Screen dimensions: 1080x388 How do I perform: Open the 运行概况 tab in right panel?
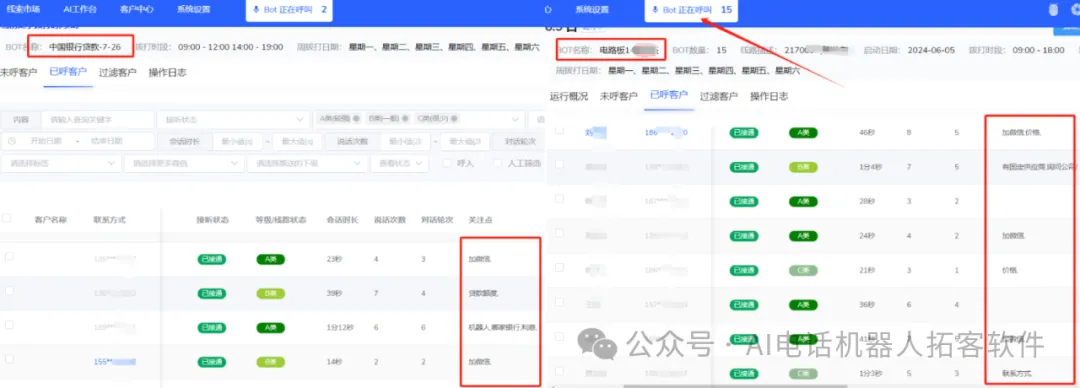tap(569, 96)
